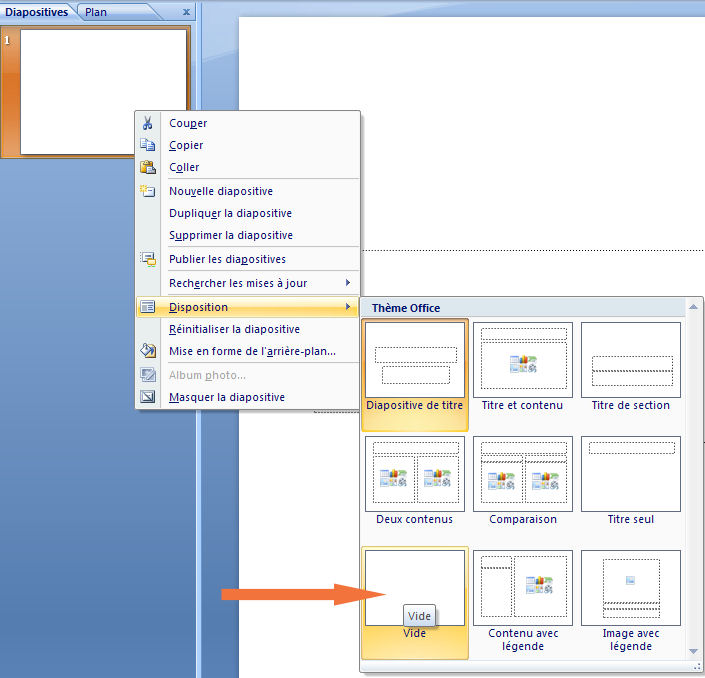Select Supprimer la diapositive
This screenshot has height=678, width=705.
pos(230,235)
